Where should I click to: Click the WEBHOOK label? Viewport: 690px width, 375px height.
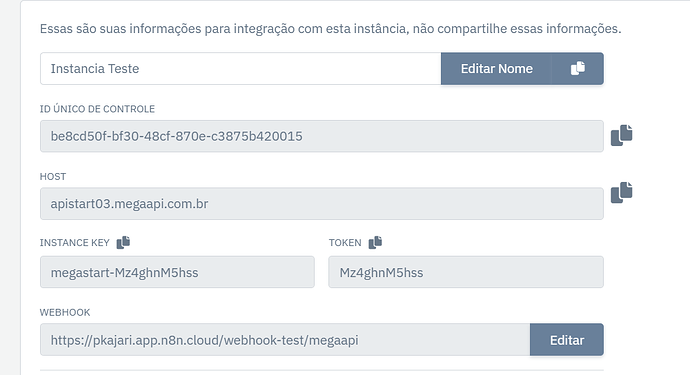point(65,312)
